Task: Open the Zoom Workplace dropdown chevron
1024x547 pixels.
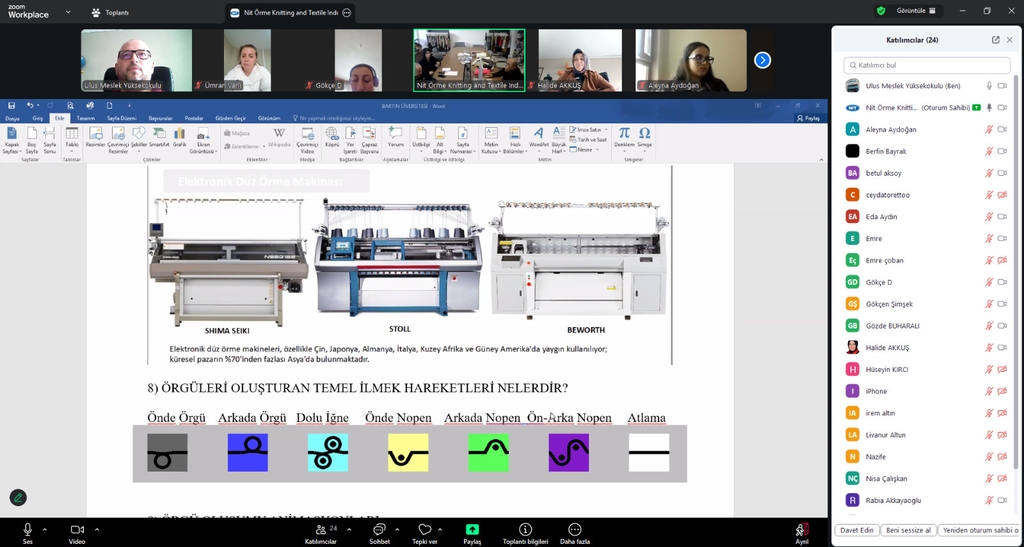Action: pos(68,12)
